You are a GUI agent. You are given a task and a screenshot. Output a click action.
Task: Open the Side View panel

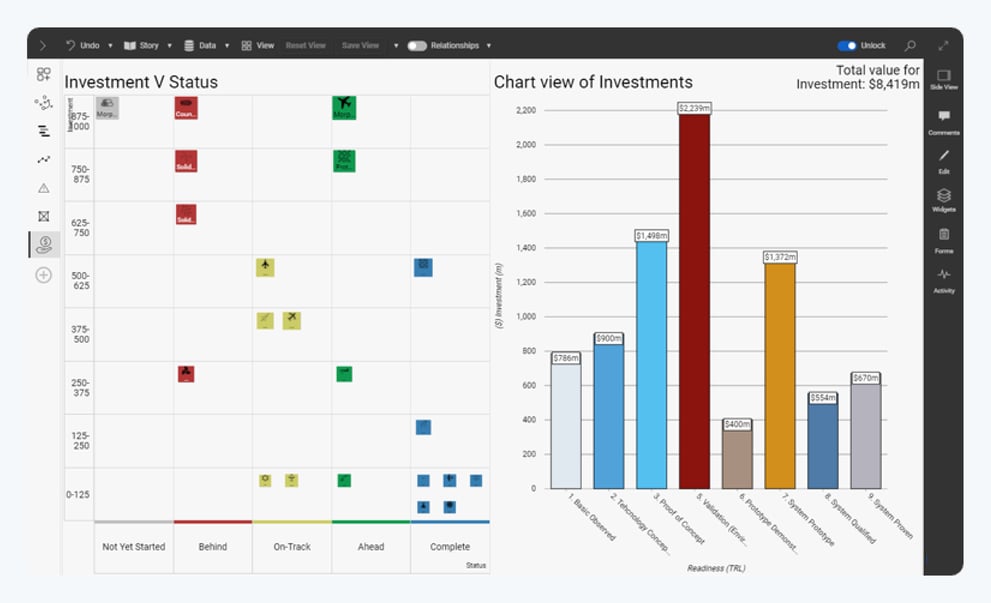[941, 79]
